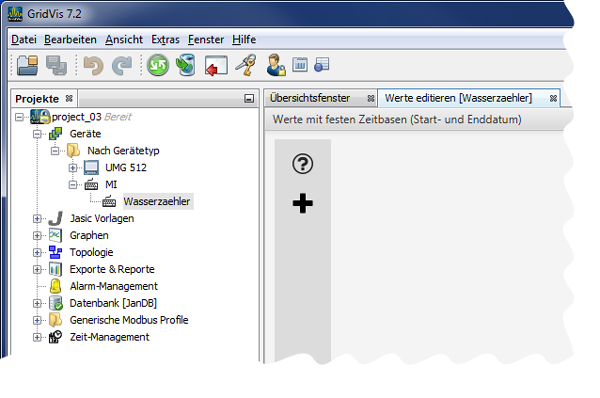Viewport: 600px width, 398px height.
Task: Select the Datenbank [JanDB] tree item
Action: tap(113, 303)
